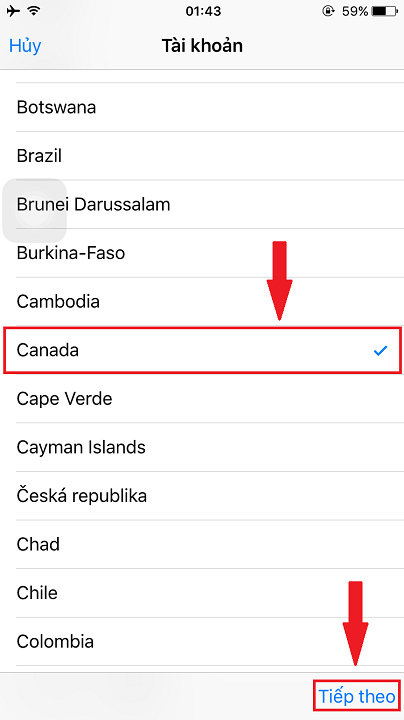The height and width of the screenshot is (720, 404).
Task: Choose Burkina-Faso from the list
Action: tap(202, 253)
